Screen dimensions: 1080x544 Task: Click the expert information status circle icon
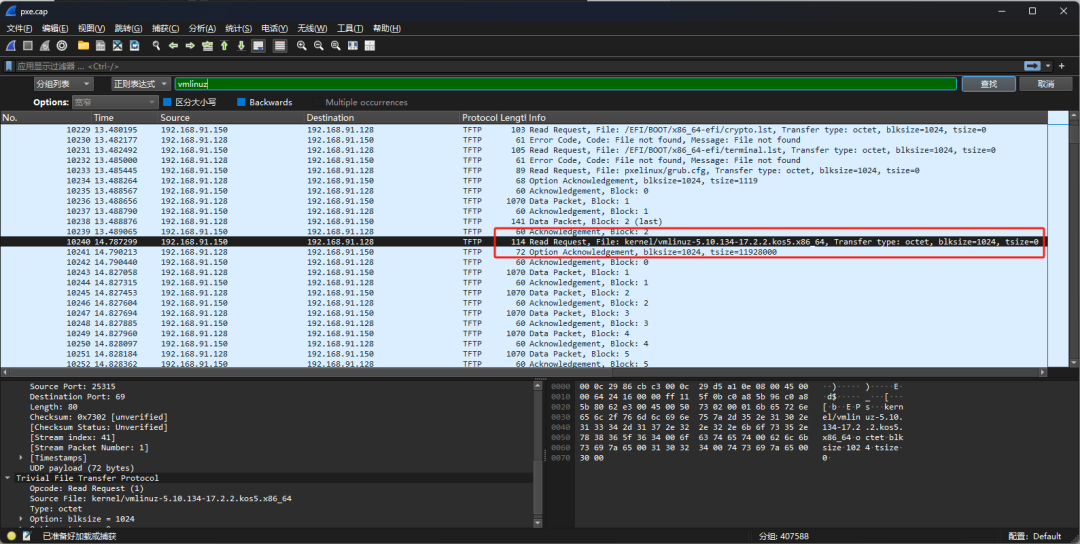click(x=12, y=536)
